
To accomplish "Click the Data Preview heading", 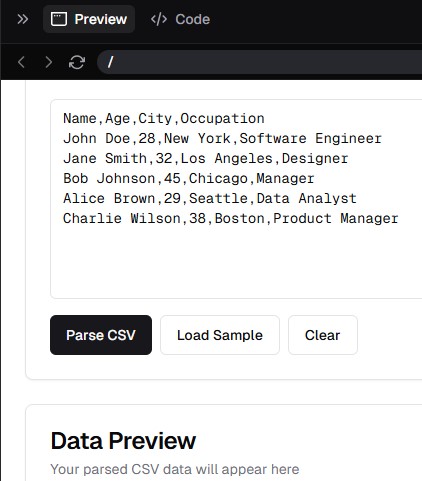I will click(123, 441).
